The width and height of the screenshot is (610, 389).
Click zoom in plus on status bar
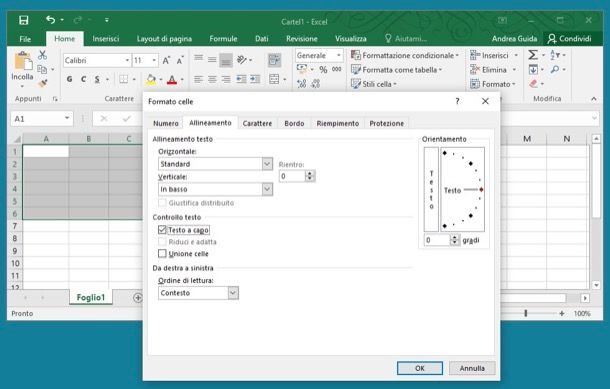[x=561, y=313]
